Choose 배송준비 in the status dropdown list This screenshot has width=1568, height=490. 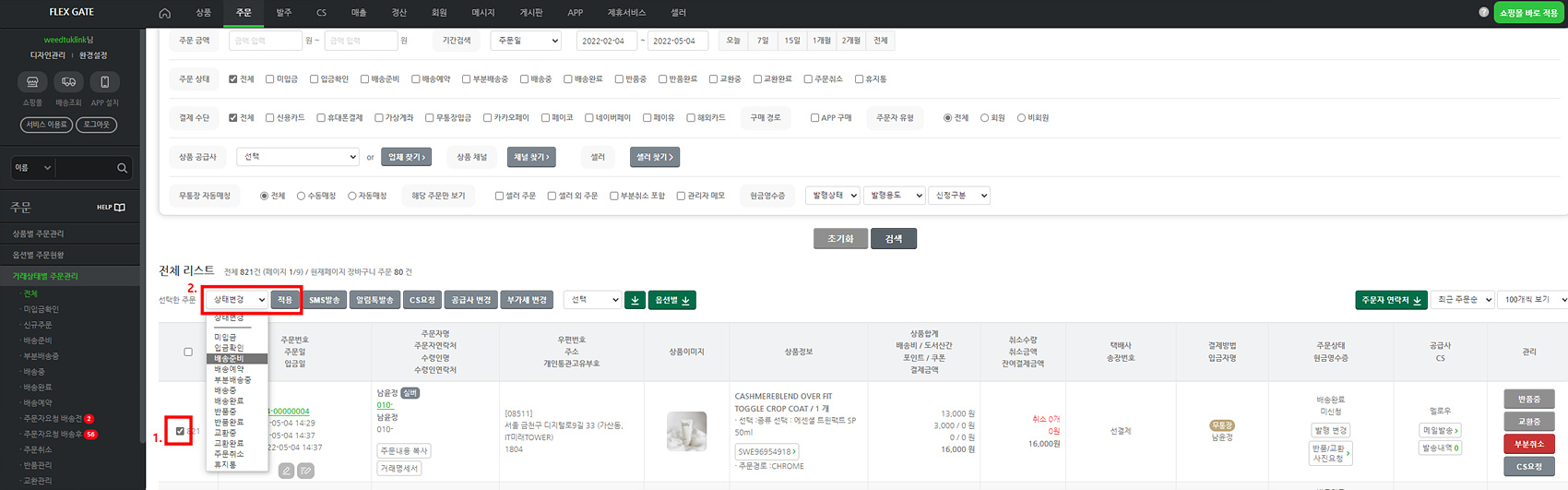[237, 358]
